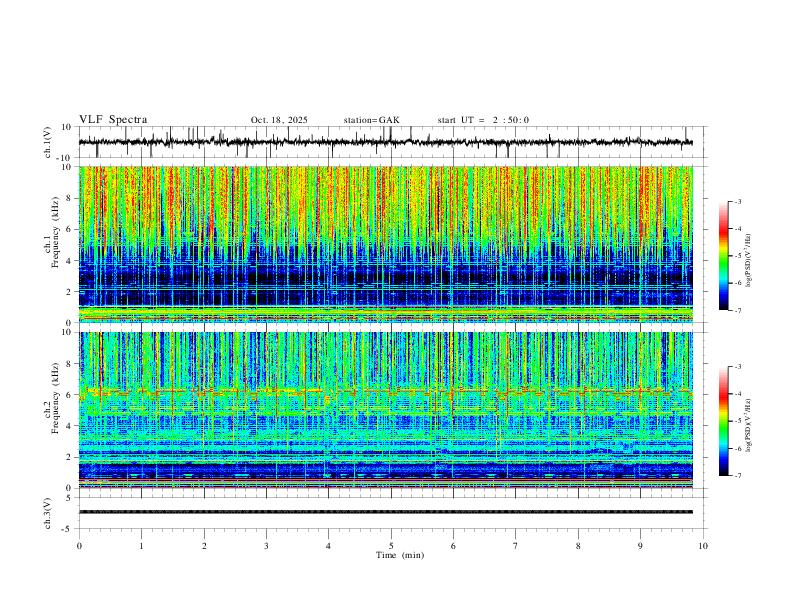Click the -7 label on bottom color bar
792x612 pixels.
click(737, 475)
